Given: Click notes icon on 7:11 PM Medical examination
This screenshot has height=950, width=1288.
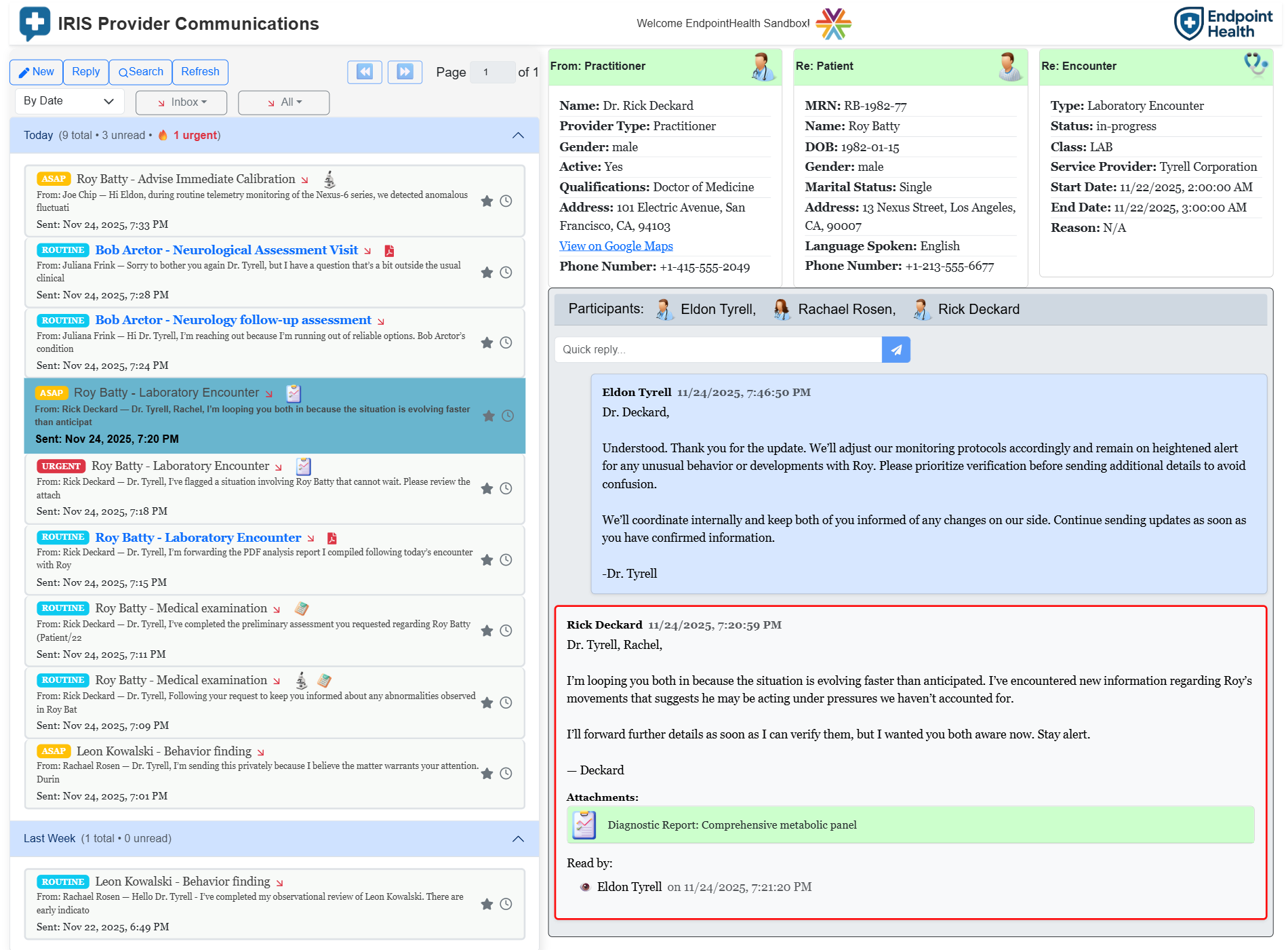Looking at the screenshot, I should point(302,609).
